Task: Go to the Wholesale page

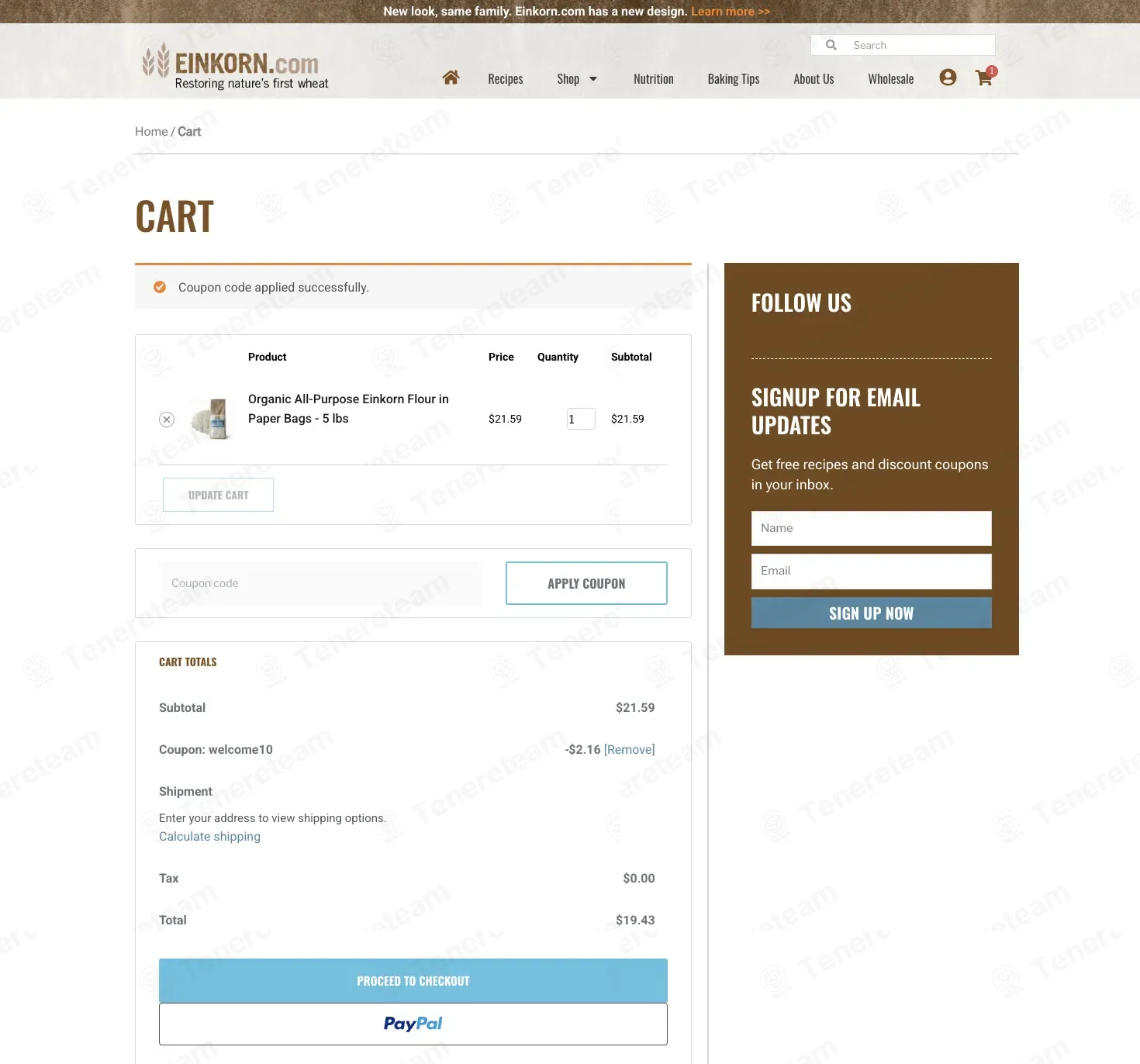Action: (x=891, y=79)
